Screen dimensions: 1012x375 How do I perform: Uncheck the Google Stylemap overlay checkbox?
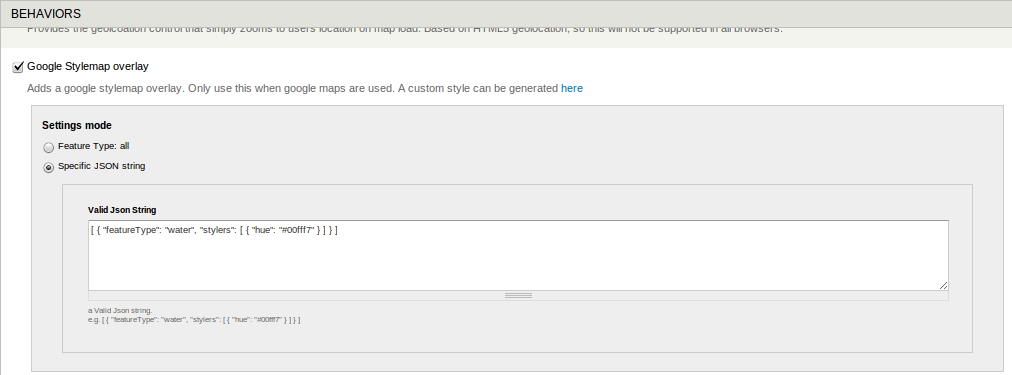tap(18, 67)
